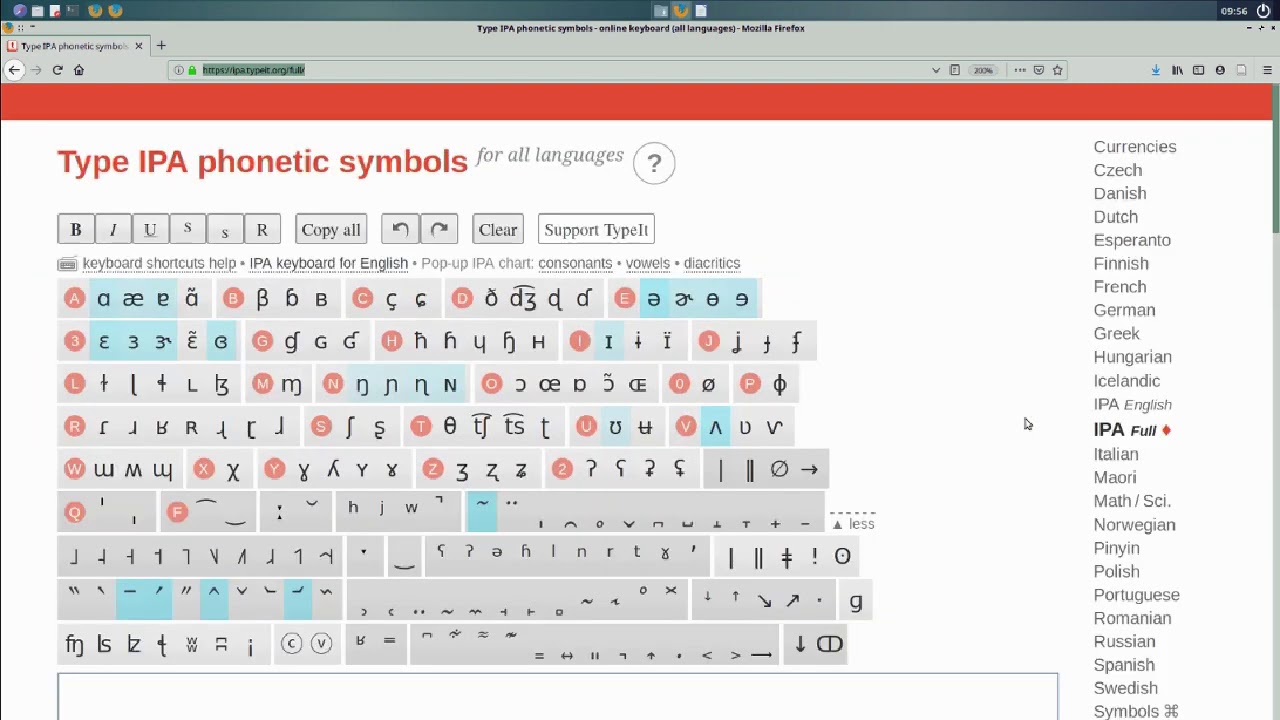The image size is (1280, 720).
Task: Click the circled T key label
Action: point(420,427)
